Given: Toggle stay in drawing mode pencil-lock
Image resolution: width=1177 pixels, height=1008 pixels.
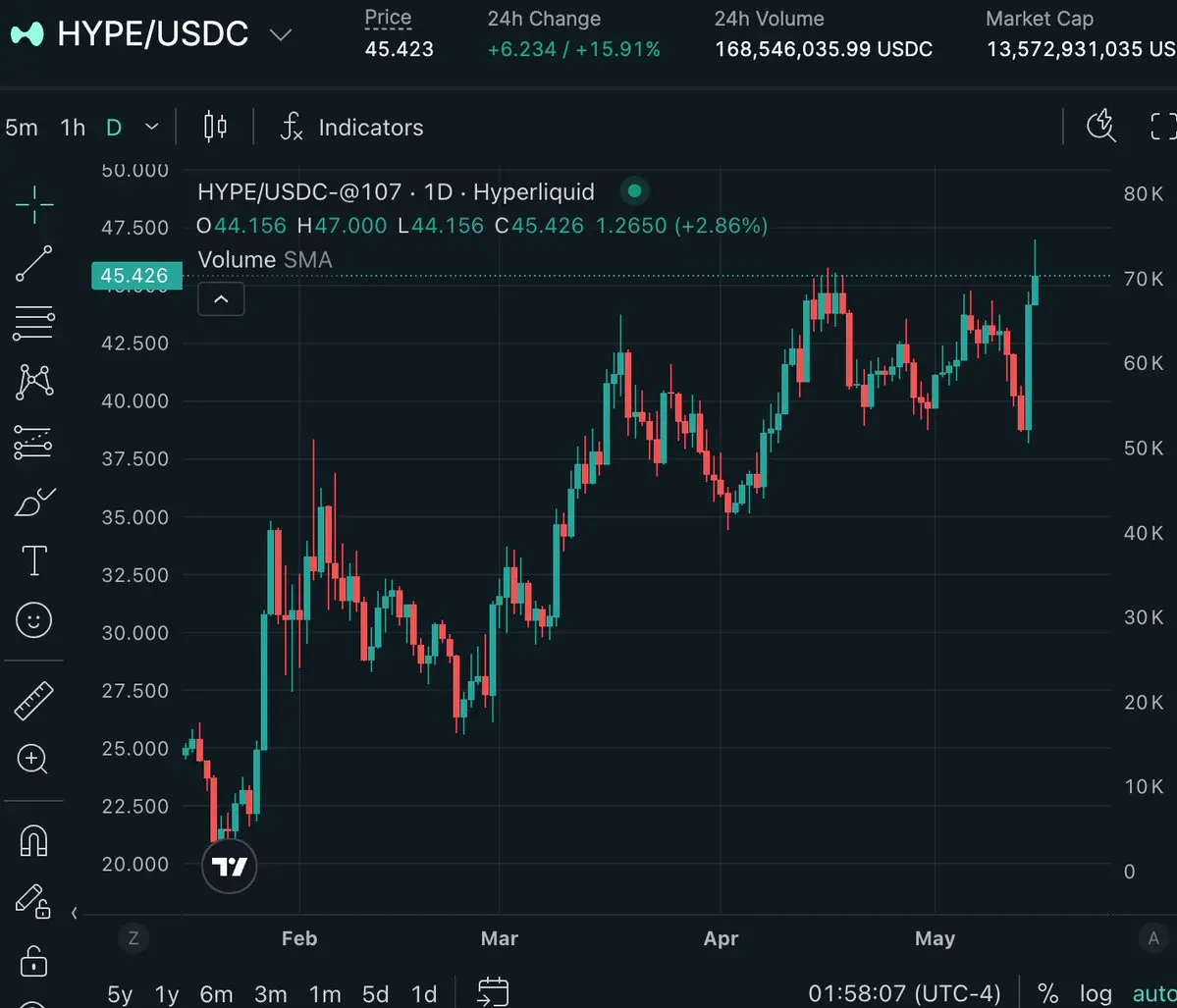Looking at the screenshot, I should coord(32,901).
